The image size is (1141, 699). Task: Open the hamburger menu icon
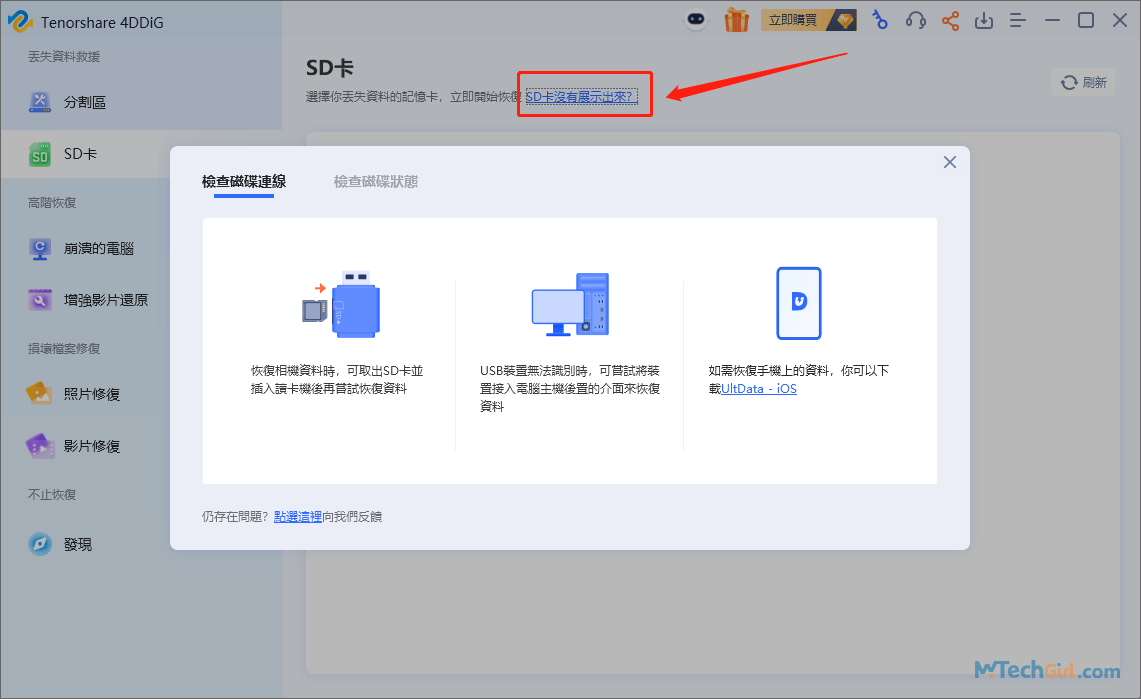1018,19
